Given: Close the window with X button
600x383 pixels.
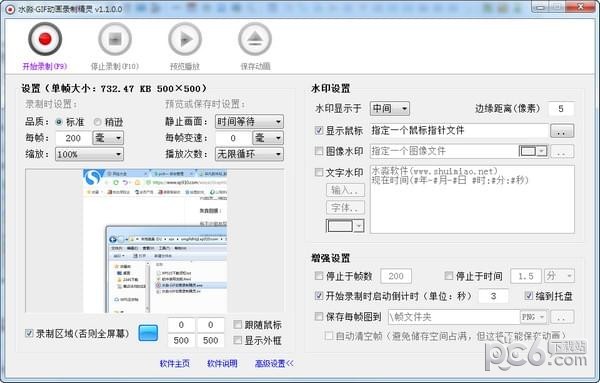Looking at the screenshot, I should [580, 7].
